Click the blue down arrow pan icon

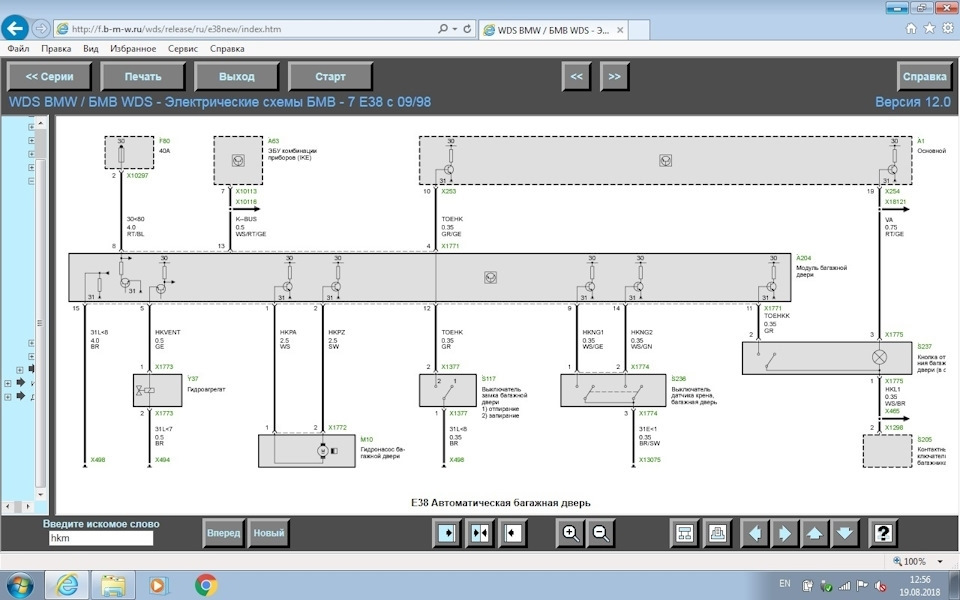[845, 533]
